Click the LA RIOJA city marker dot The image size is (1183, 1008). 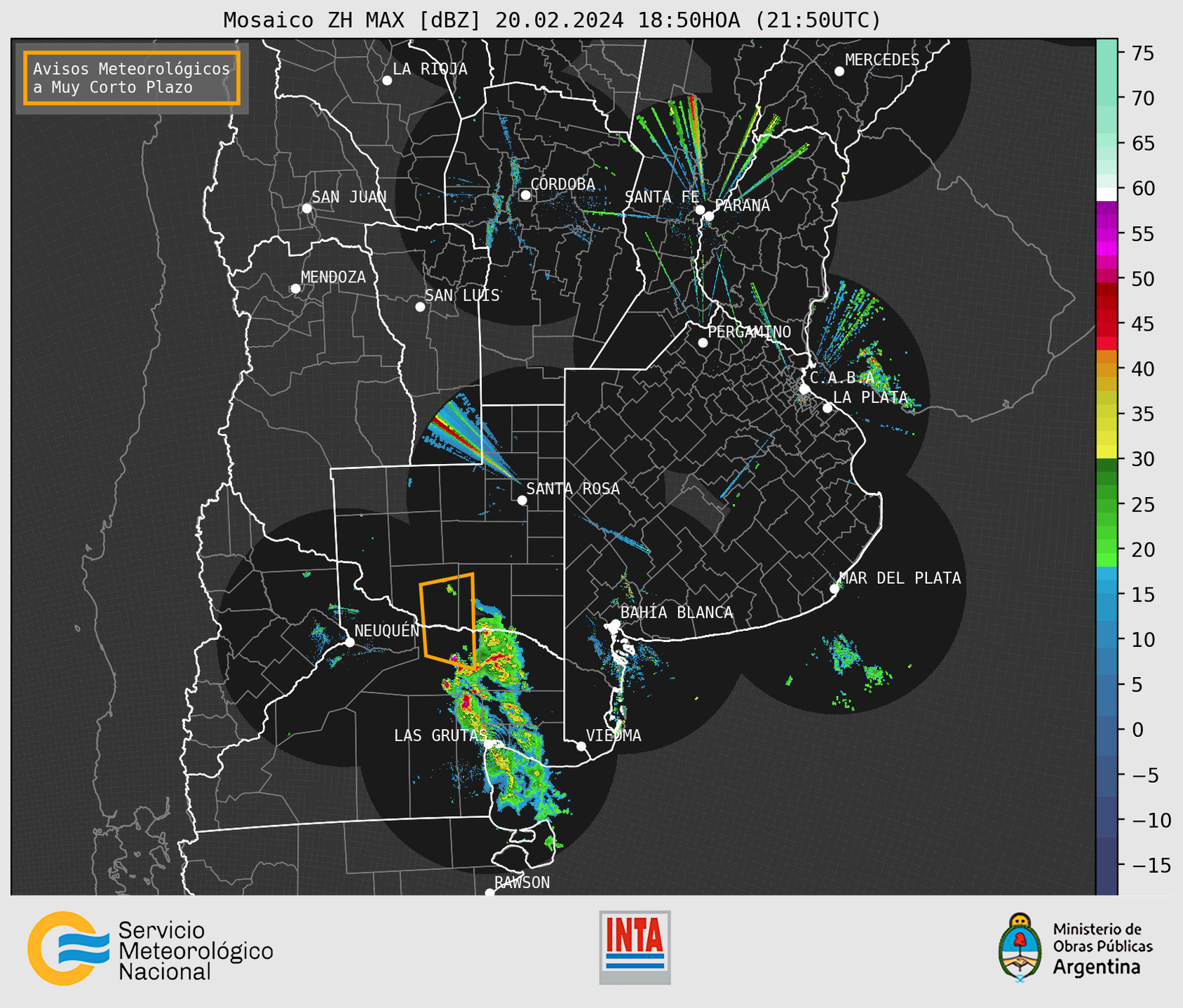387,81
